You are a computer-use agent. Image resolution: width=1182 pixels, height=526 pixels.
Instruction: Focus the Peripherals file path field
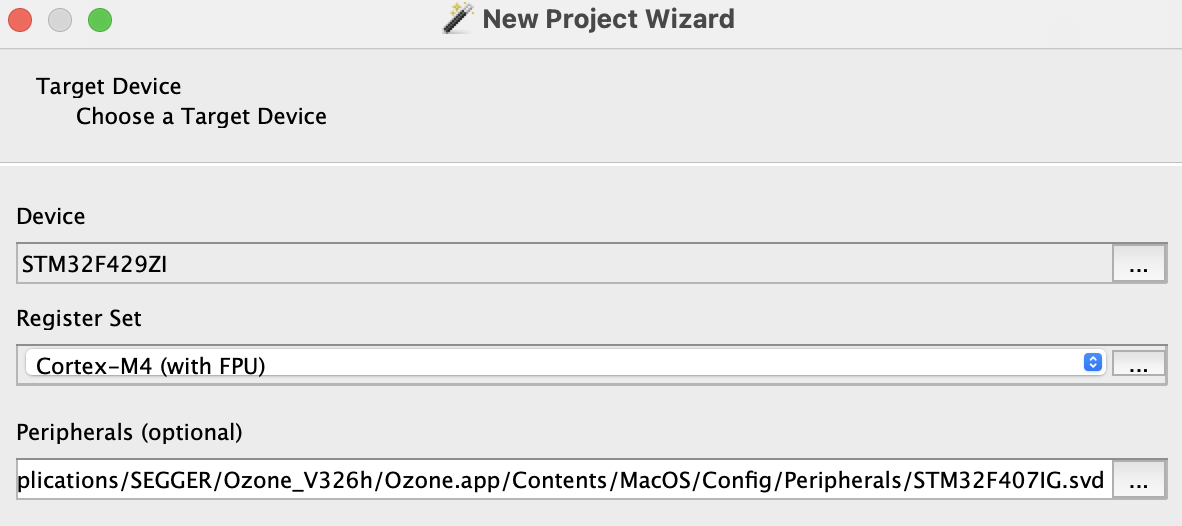[565, 479]
